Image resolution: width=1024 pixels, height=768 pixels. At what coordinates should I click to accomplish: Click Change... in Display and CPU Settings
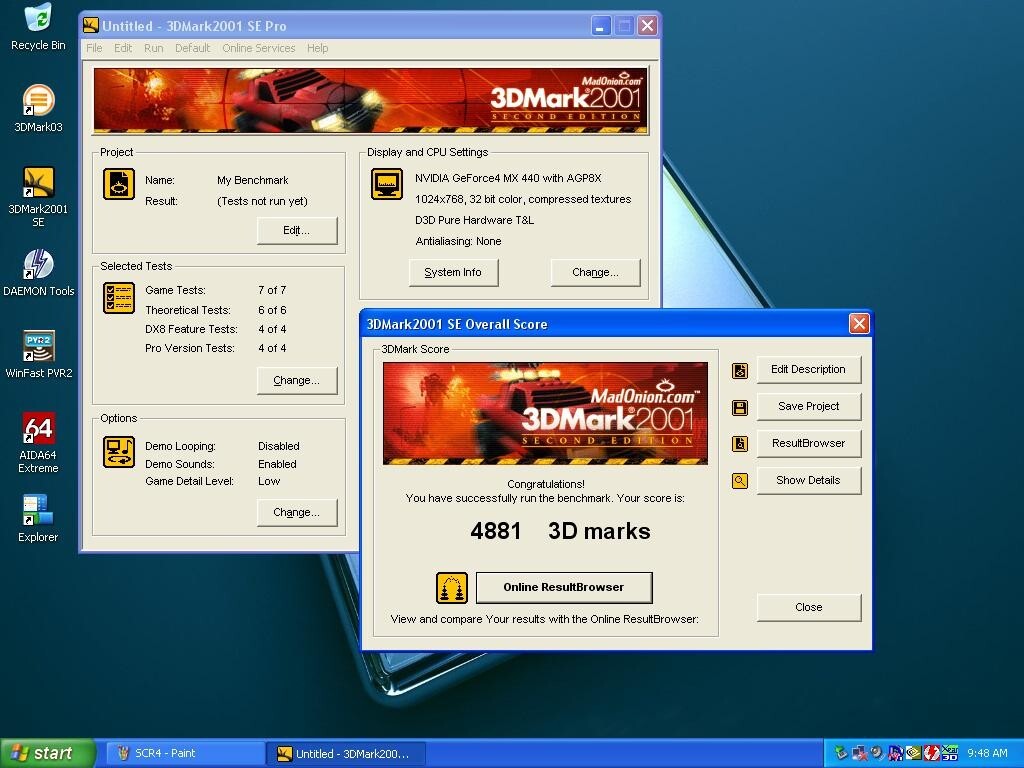(x=596, y=272)
